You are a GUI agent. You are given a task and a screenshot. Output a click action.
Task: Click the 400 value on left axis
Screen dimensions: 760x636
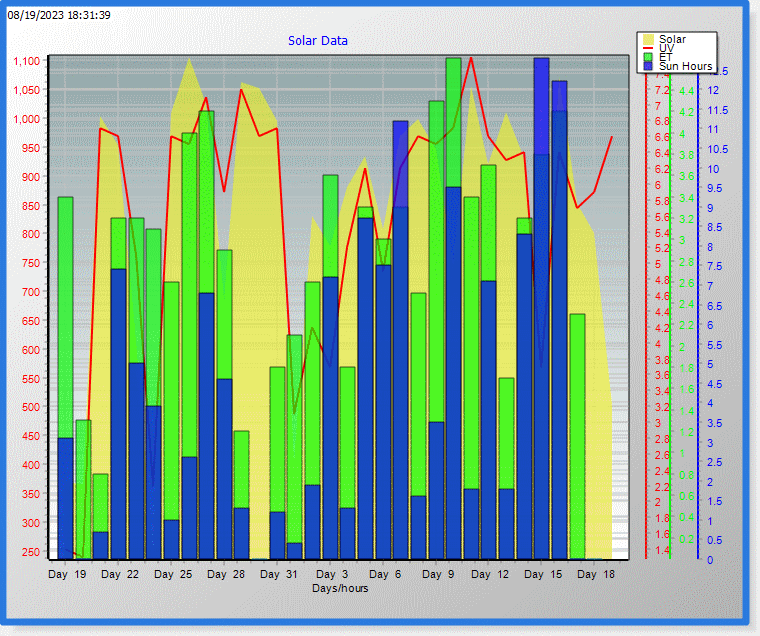pos(32,465)
